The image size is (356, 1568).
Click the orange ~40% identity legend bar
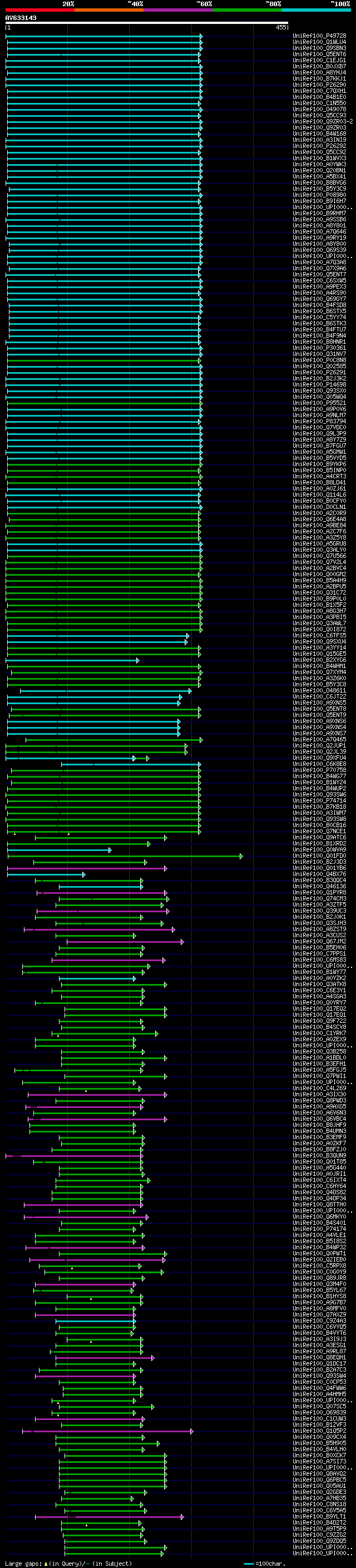point(109,10)
